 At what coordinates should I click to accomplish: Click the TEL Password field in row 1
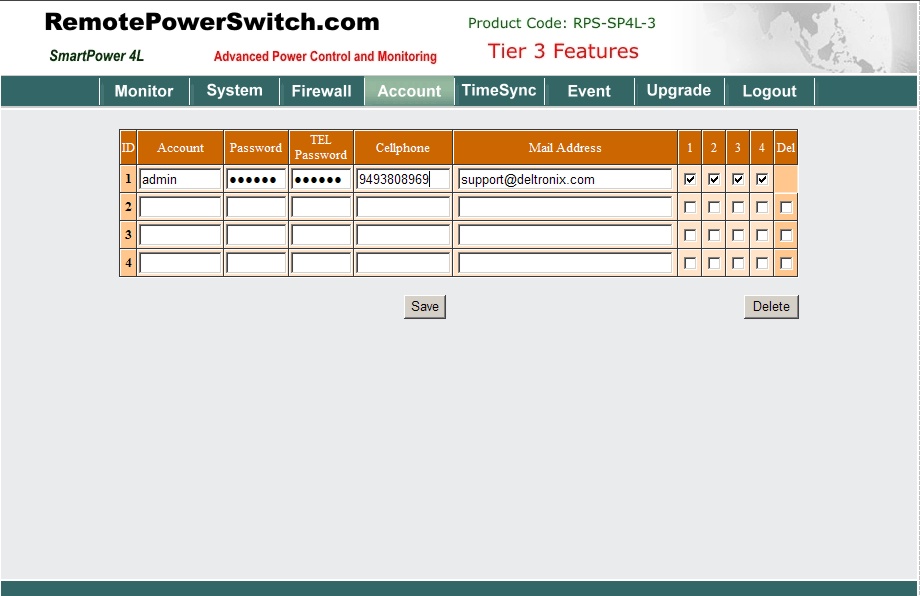tap(321, 179)
